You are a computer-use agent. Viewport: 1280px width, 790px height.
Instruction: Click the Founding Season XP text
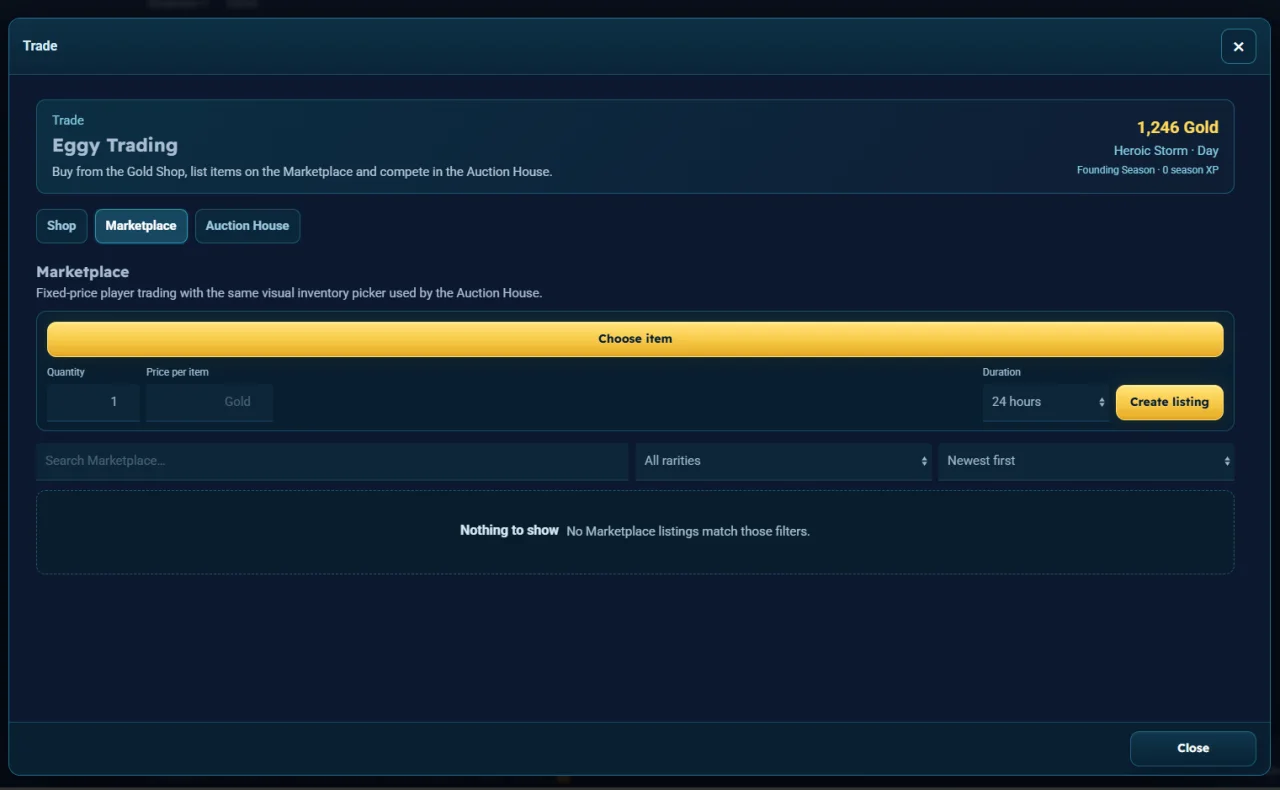(x=1147, y=170)
